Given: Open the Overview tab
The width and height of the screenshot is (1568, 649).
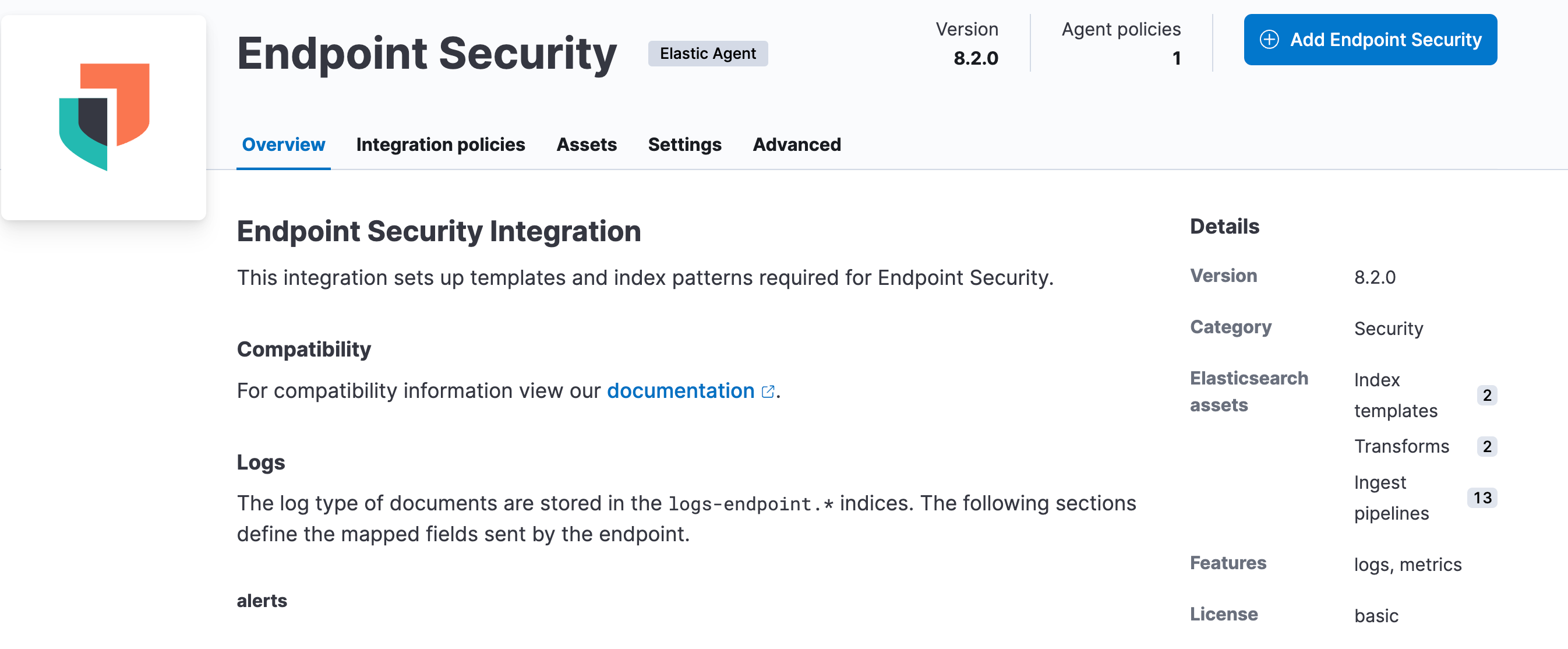Looking at the screenshot, I should pyautogui.click(x=284, y=144).
